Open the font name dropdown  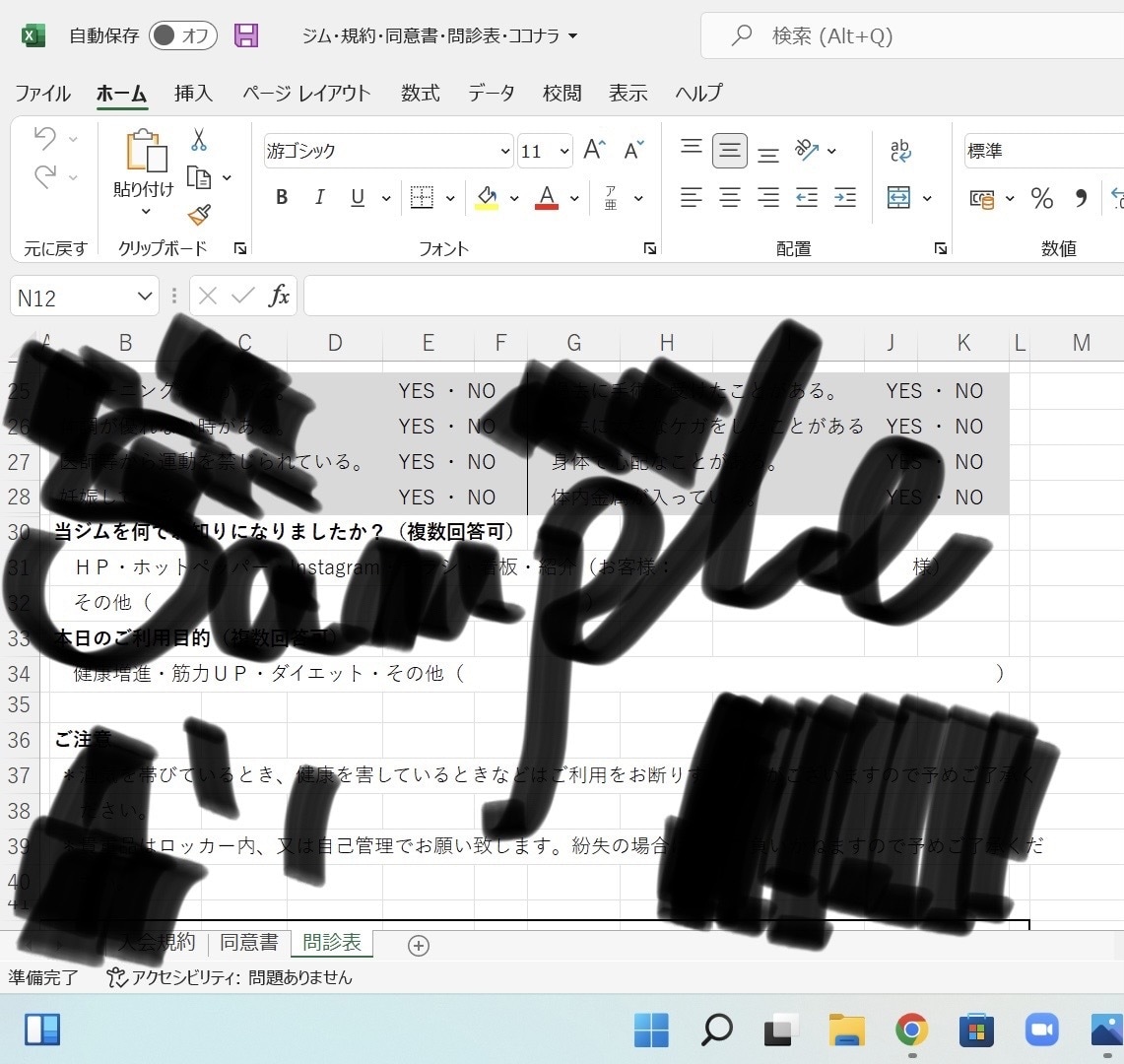pyautogui.click(x=505, y=152)
